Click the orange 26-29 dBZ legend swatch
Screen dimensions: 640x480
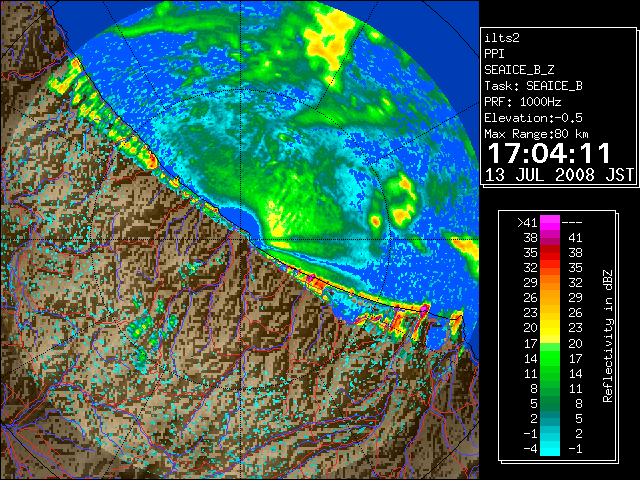(550, 298)
